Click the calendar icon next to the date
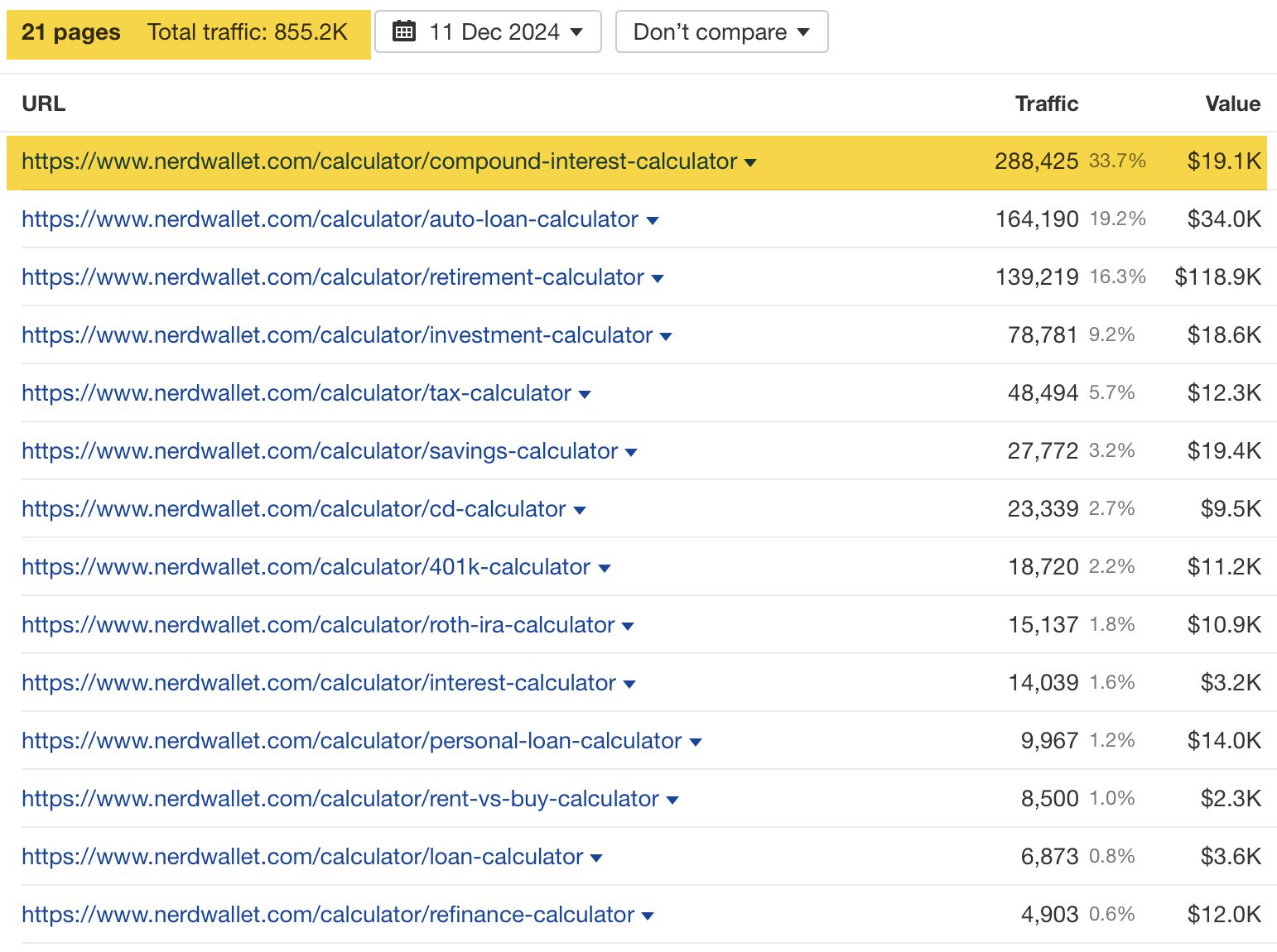 [405, 31]
